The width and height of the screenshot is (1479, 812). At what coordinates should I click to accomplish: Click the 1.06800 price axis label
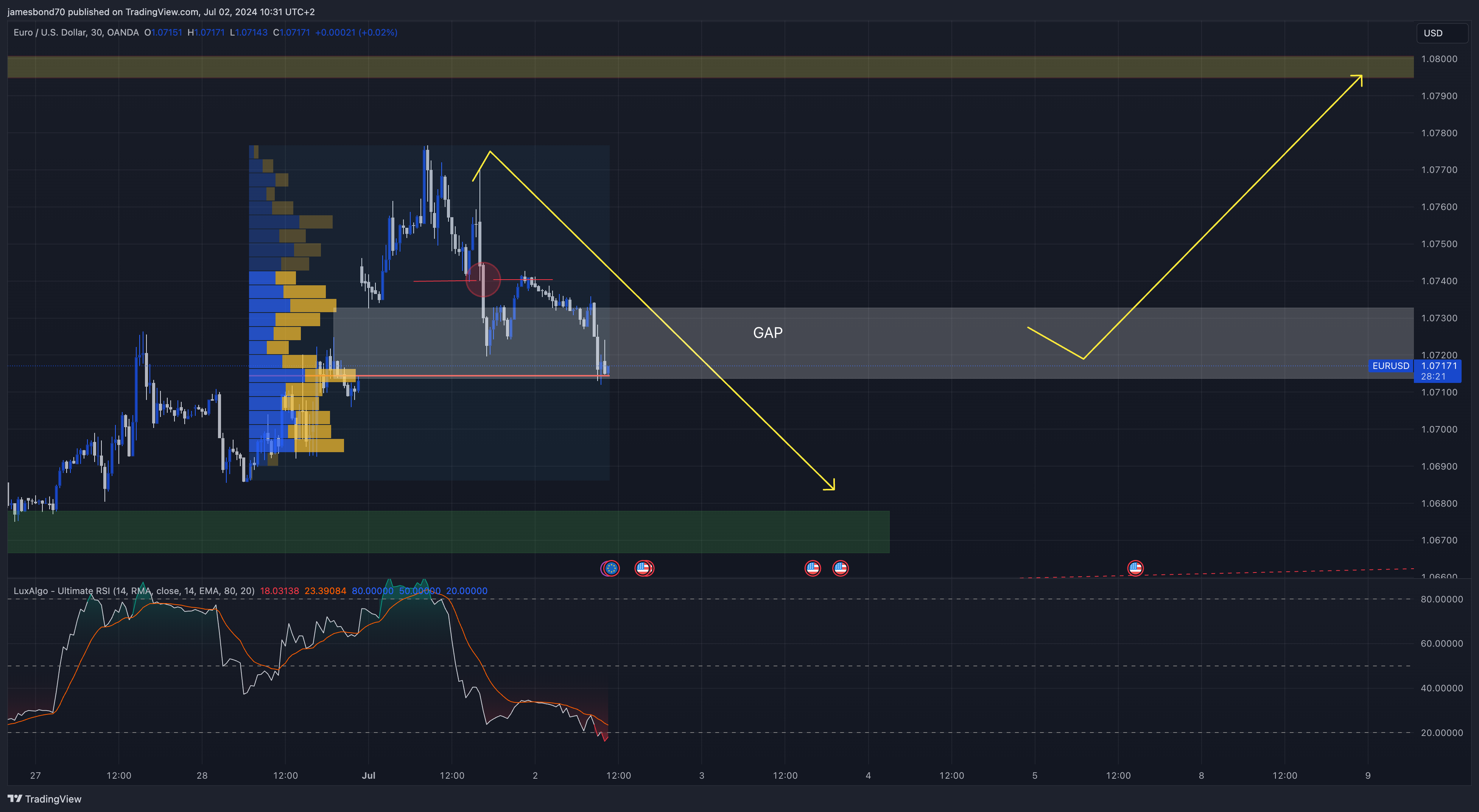point(1439,503)
